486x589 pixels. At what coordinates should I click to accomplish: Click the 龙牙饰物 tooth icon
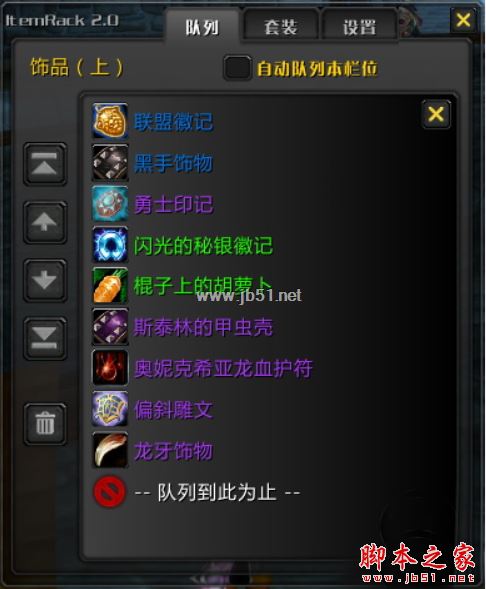(110, 450)
